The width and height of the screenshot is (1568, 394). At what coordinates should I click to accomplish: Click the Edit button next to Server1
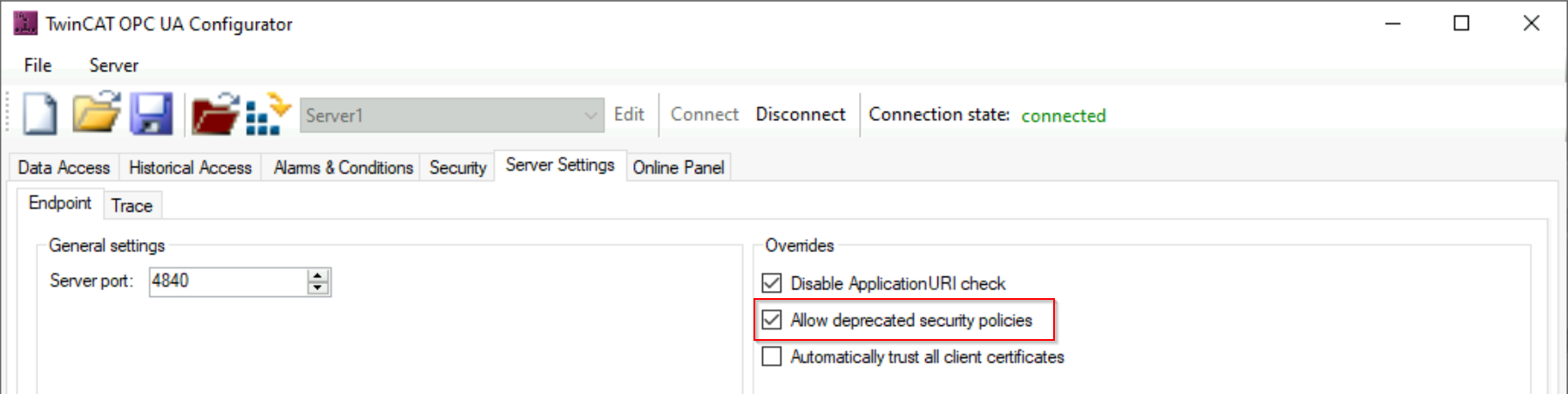pos(629,114)
